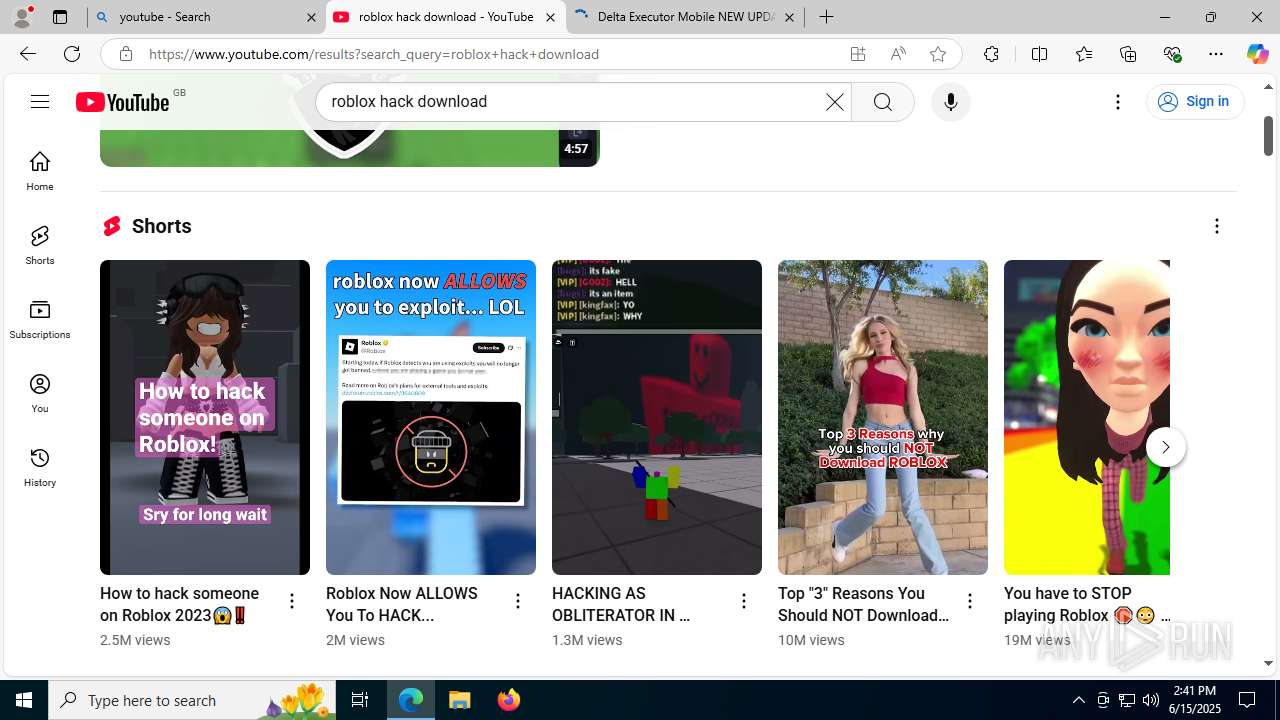Image resolution: width=1280 pixels, height=720 pixels.
Task: Open 'How to hack someone on Roblox' short thumbnail
Action: 205,417
